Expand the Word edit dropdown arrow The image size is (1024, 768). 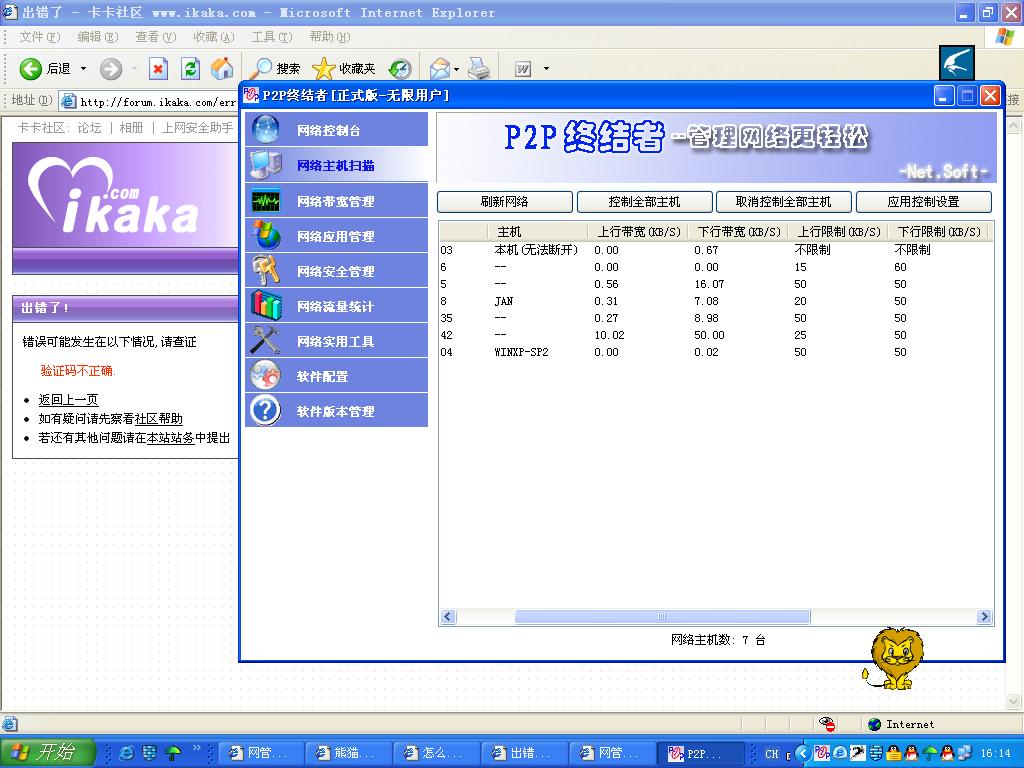546,68
